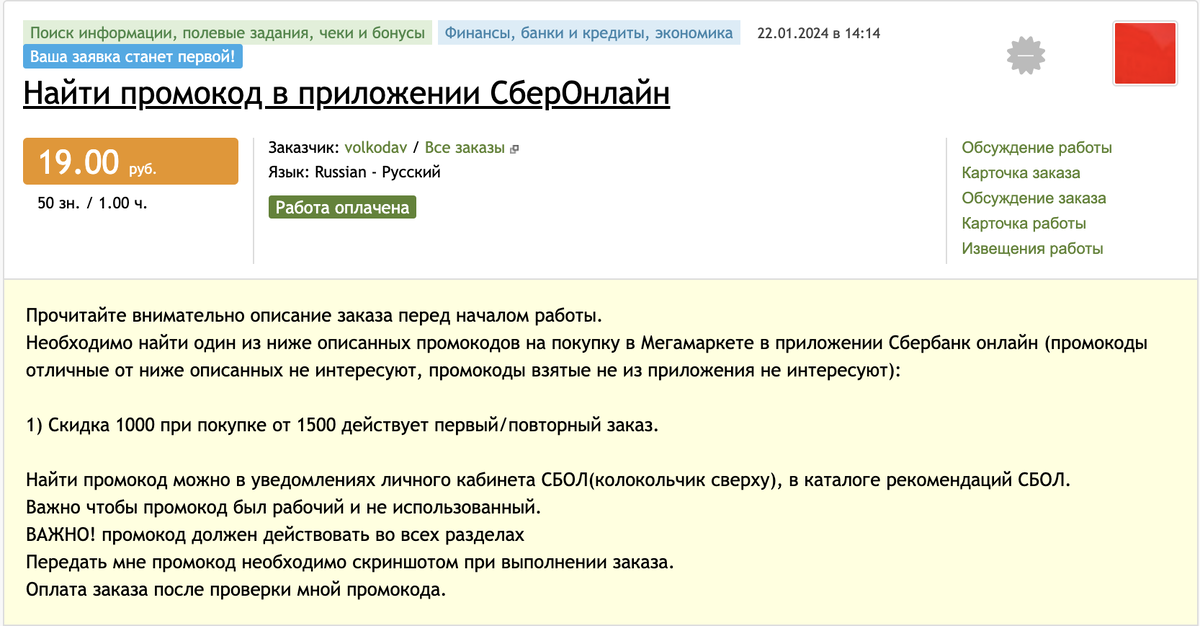Click the 'Заказчик:' label

tap(304, 147)
